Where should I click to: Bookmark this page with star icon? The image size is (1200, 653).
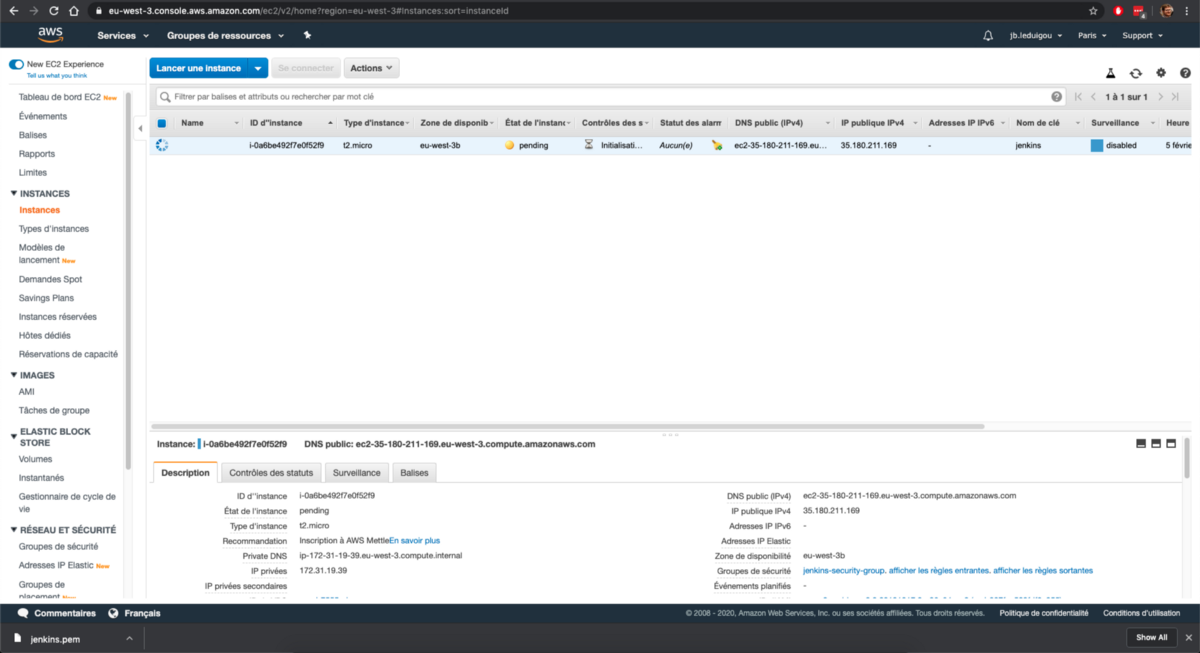tap(1093, 10)
